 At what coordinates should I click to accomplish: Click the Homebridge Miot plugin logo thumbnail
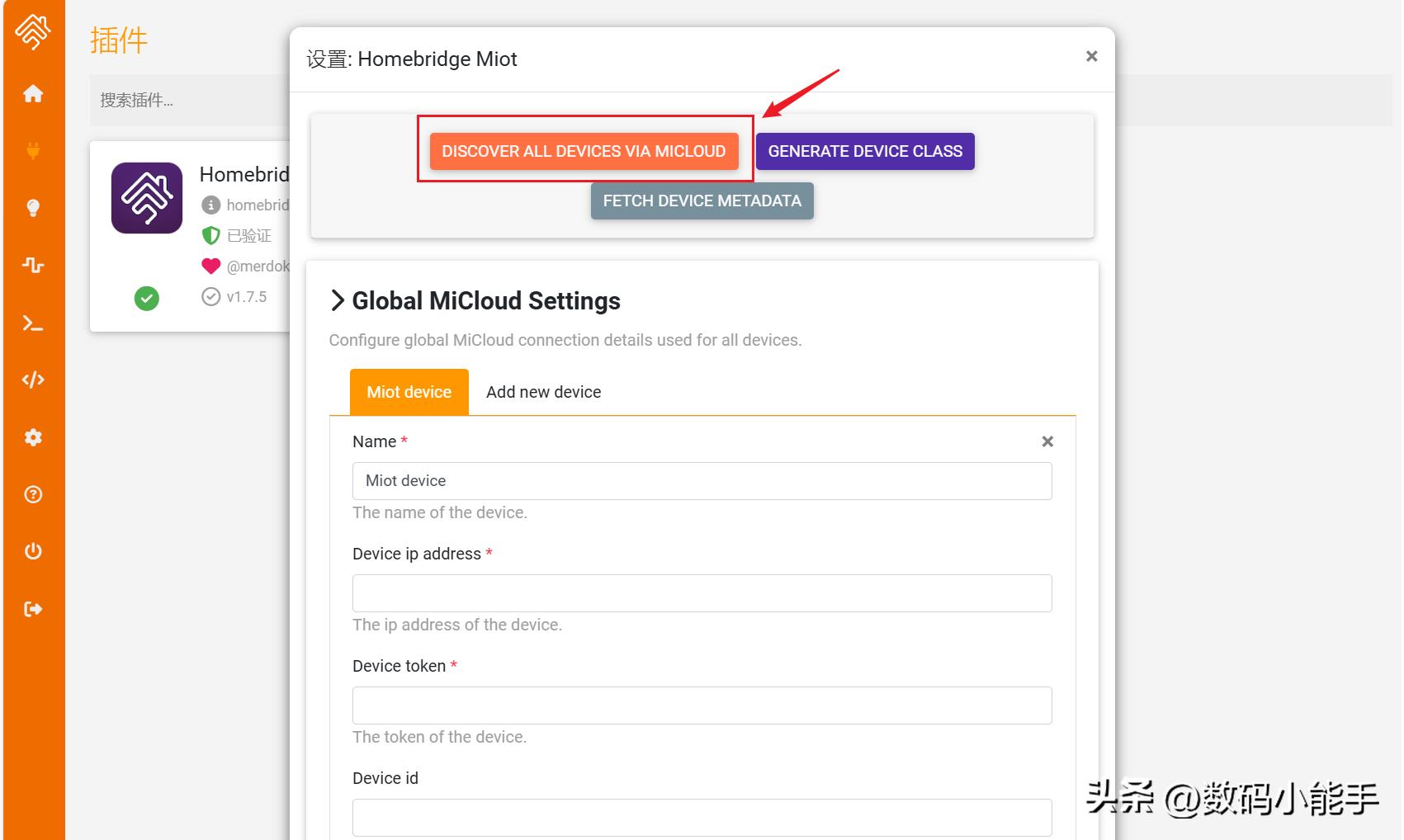pos(147,198)
